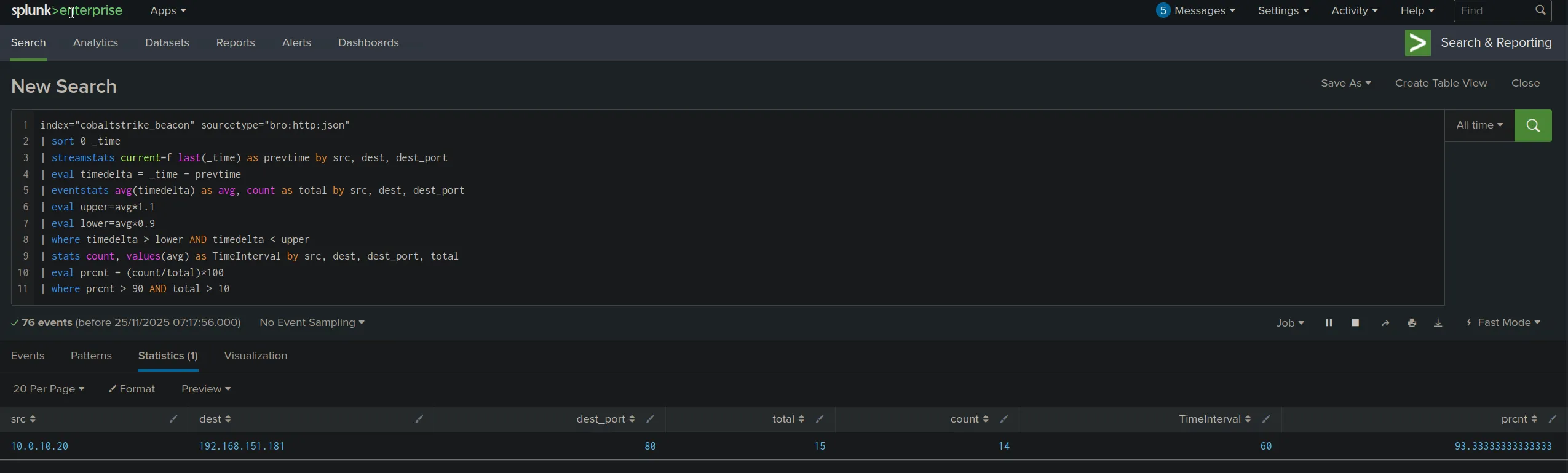
Task: Click the pencil icon on src column
Action: (x=173, y=419)
